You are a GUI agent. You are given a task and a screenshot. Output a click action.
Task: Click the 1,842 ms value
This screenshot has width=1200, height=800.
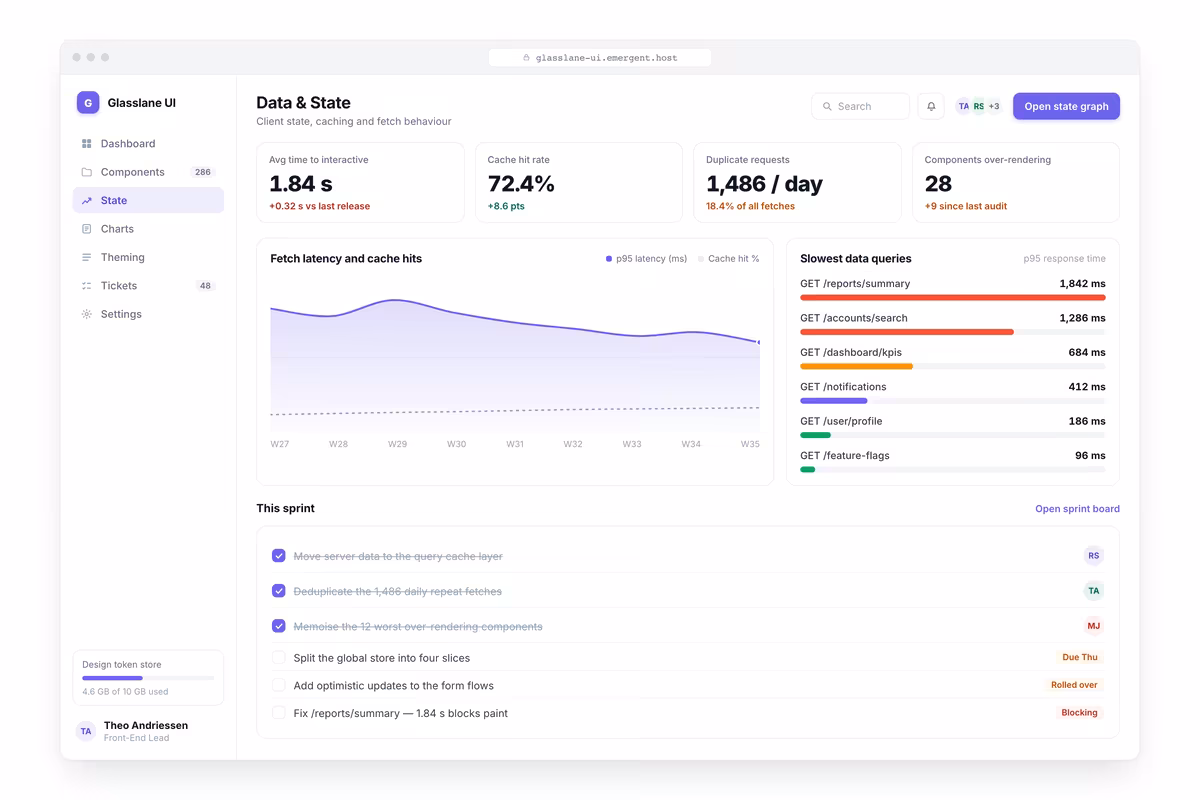click(x=1082, y=284)
